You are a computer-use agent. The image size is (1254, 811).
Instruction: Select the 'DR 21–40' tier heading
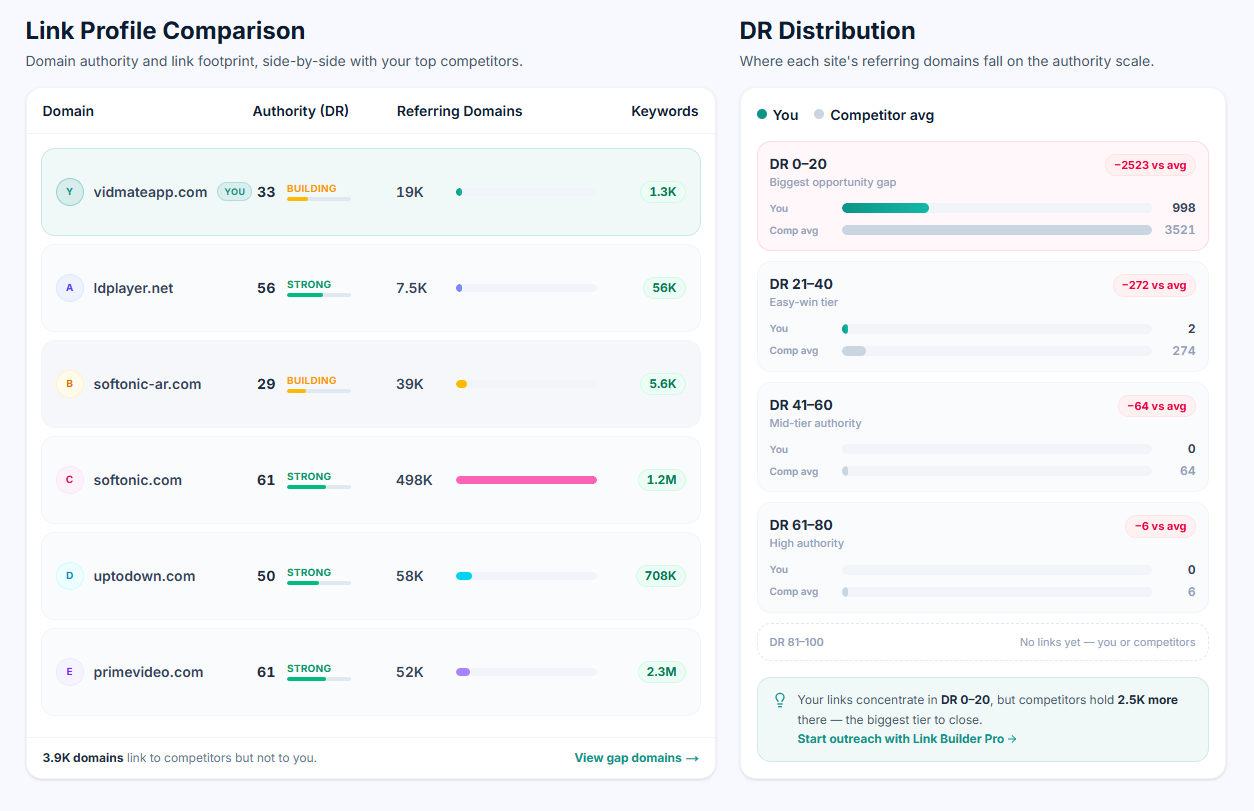(x=801, y=284)
